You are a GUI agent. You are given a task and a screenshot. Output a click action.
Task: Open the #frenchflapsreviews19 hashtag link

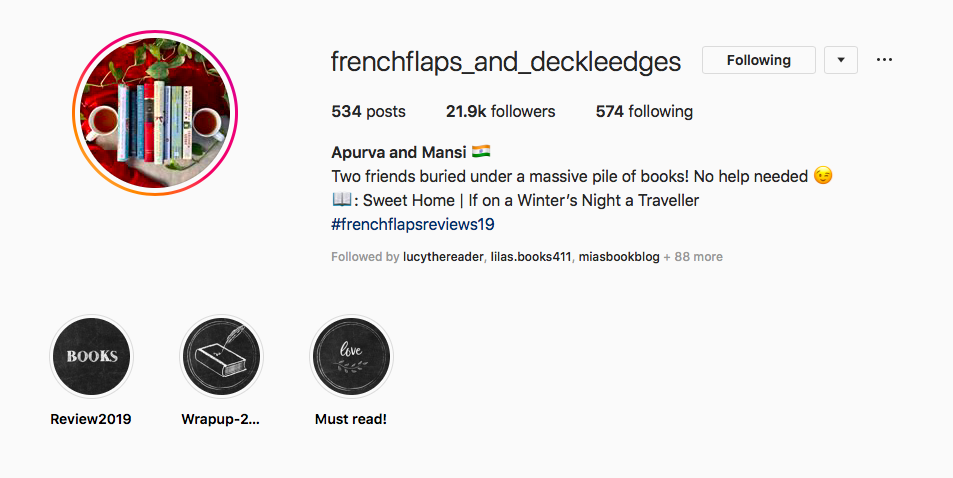click(x=413, y=224)
